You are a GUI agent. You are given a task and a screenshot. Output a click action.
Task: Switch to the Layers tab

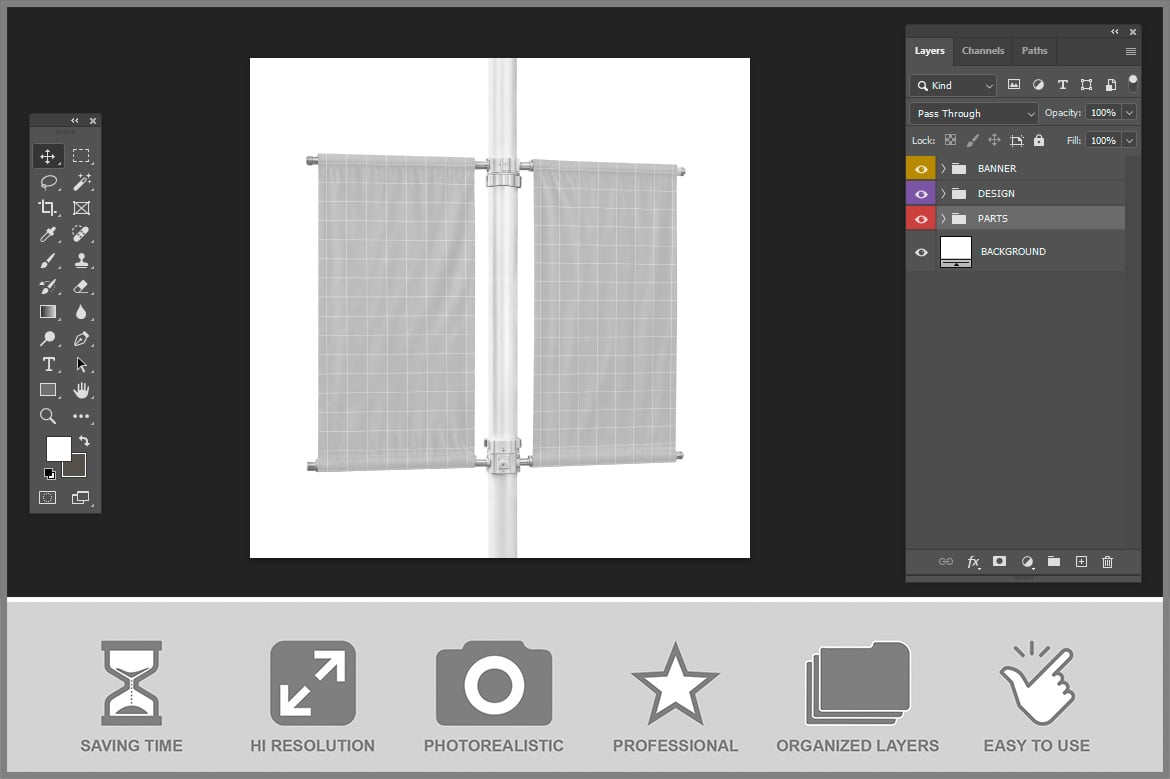(930, 51)
